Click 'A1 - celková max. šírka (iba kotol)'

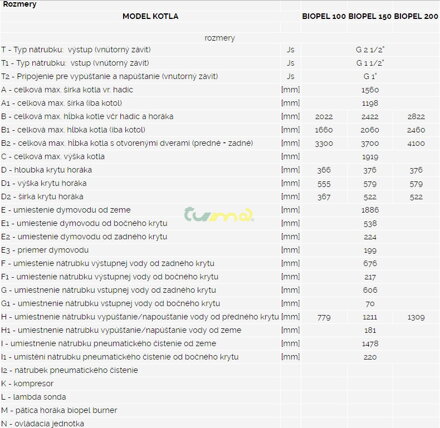62,103
